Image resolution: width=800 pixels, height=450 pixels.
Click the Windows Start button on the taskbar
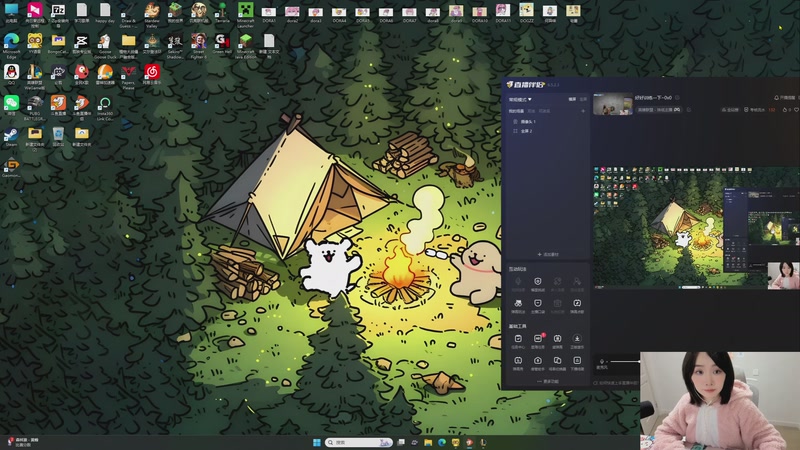tap(316, 442)
